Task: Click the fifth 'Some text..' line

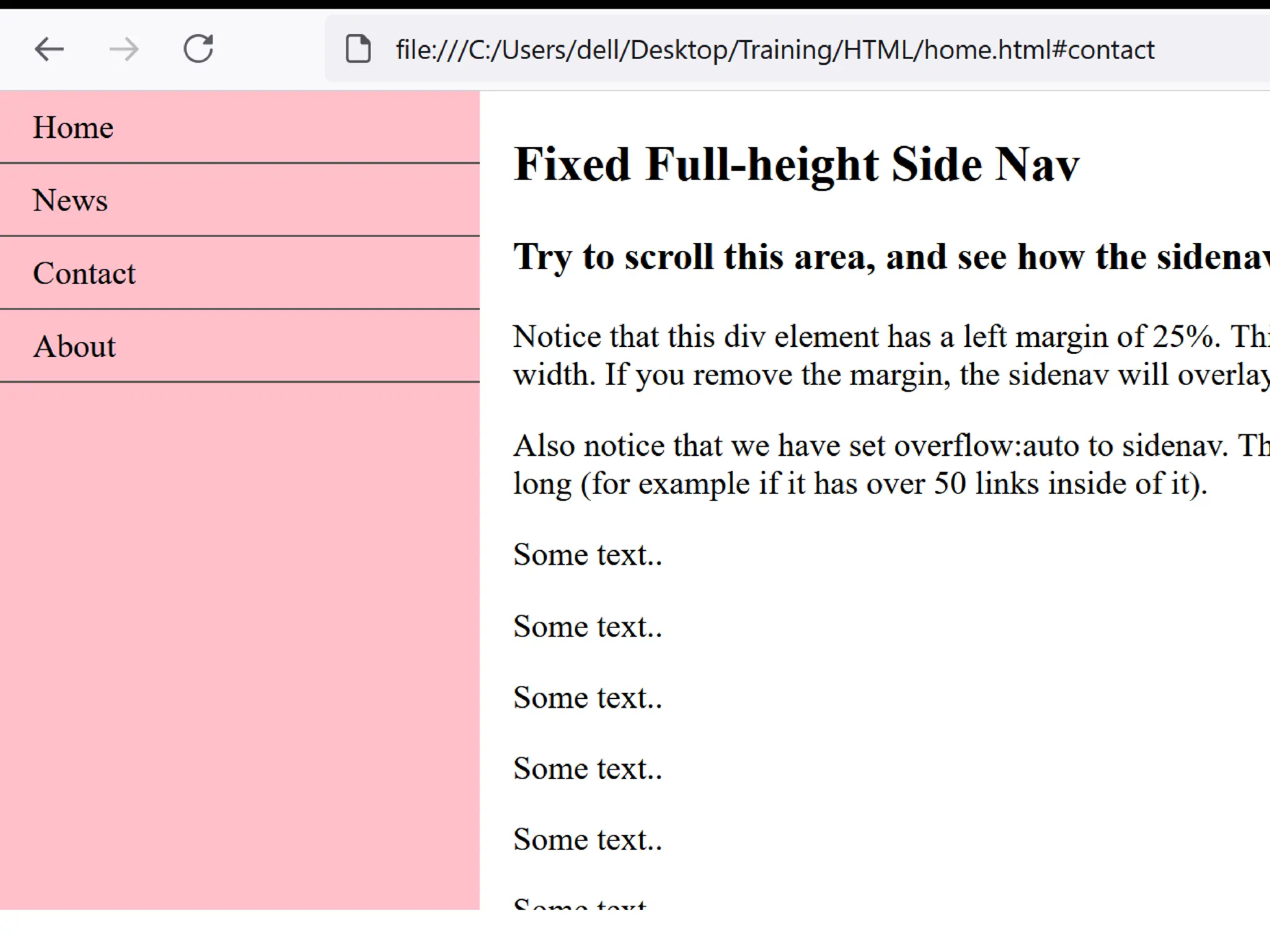Action: click(x=587, y=840)
